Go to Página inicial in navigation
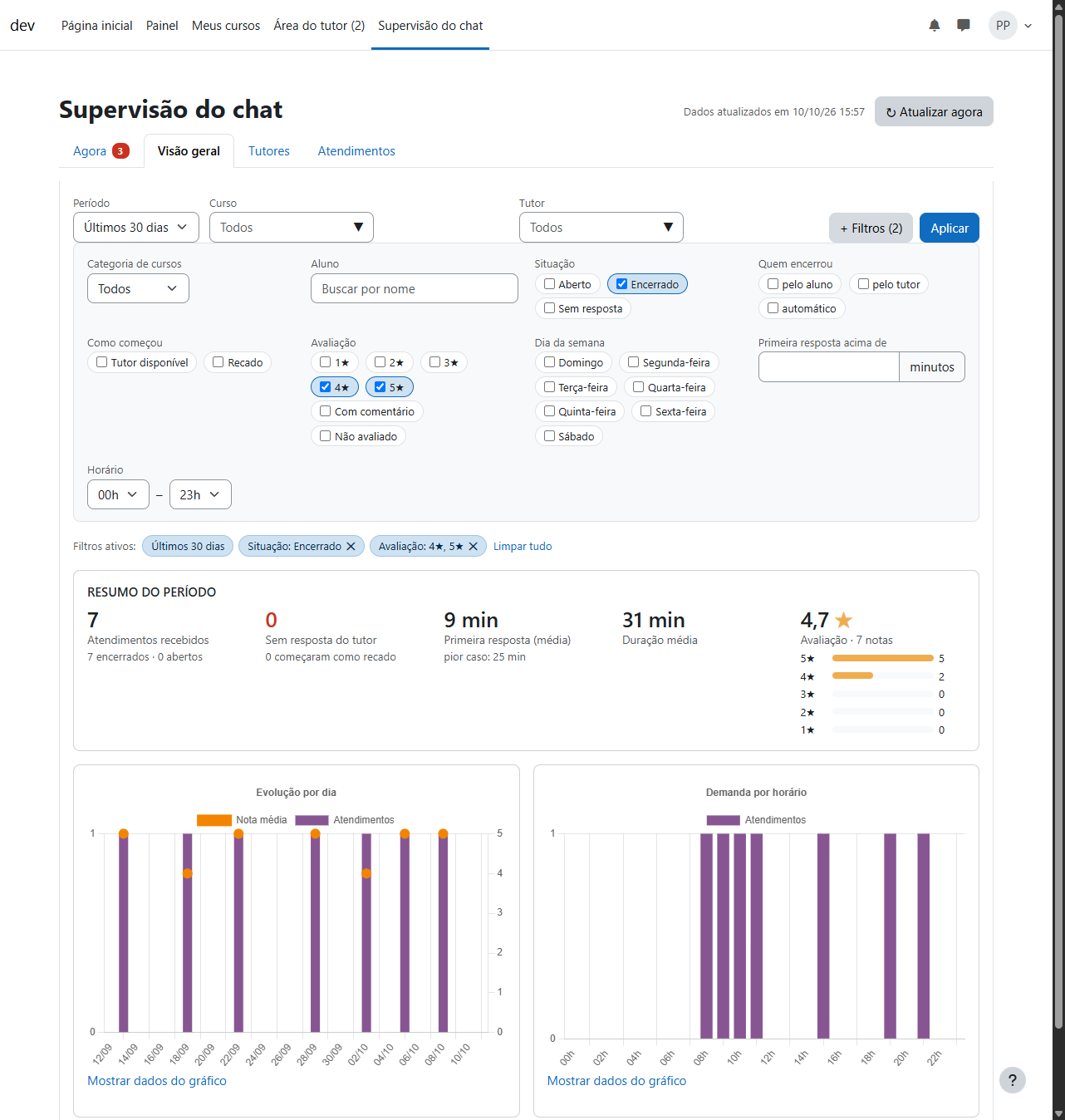Viewport: 1065px width, 1120px height. [97, 26]
